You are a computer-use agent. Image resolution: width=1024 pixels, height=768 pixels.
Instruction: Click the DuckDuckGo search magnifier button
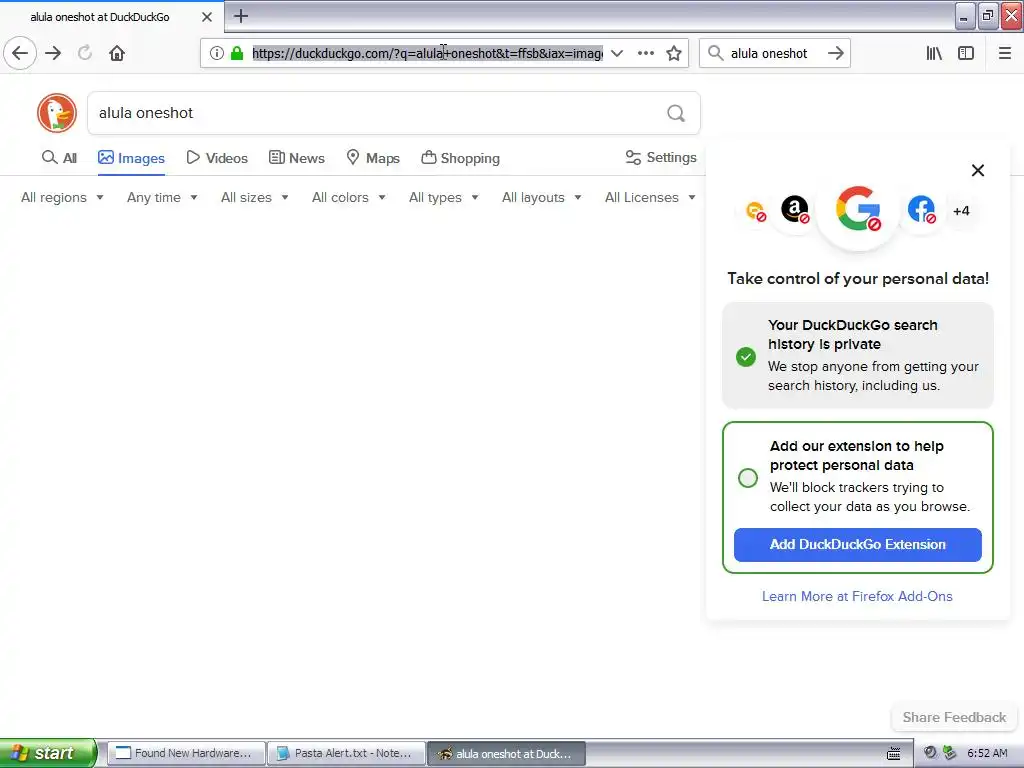click(676, 114)
